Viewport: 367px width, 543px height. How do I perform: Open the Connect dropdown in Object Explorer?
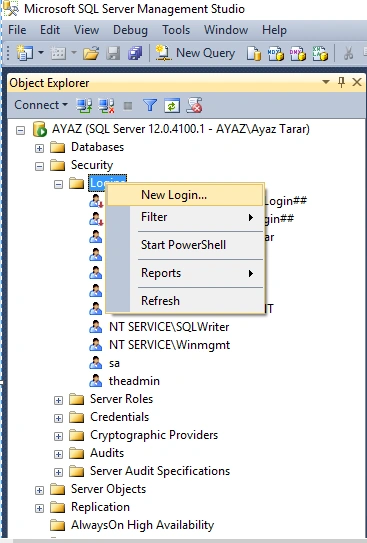[x=41, y=105]
